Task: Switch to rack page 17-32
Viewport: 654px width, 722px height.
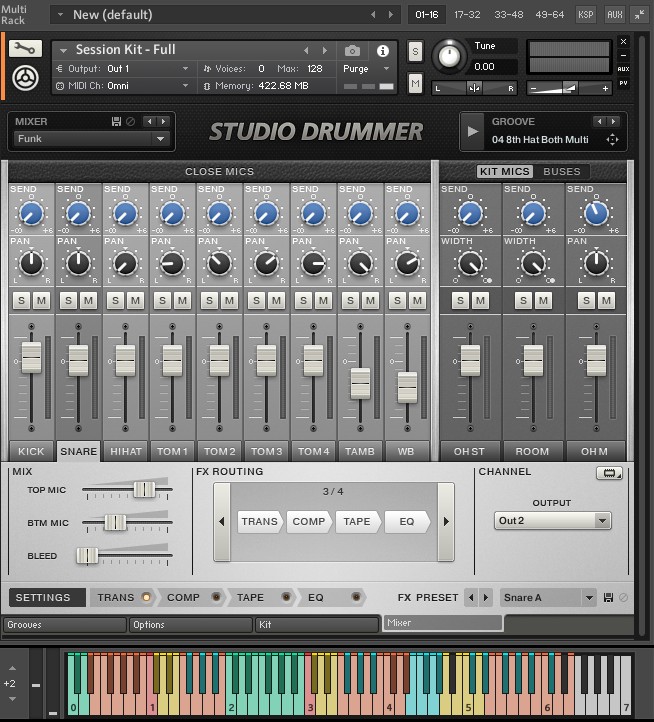Action: (467, 15)
